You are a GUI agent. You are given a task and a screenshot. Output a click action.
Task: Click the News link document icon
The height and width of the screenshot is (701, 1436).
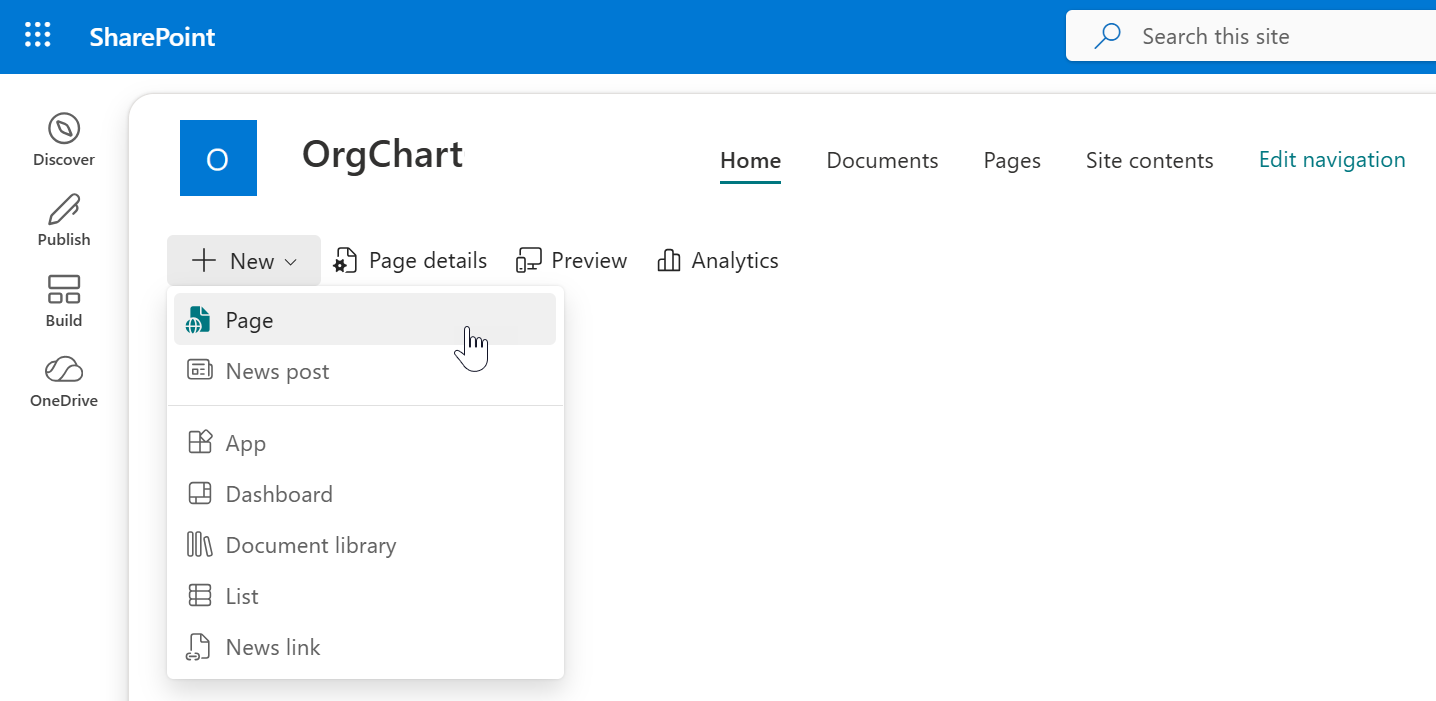[199, 647]
